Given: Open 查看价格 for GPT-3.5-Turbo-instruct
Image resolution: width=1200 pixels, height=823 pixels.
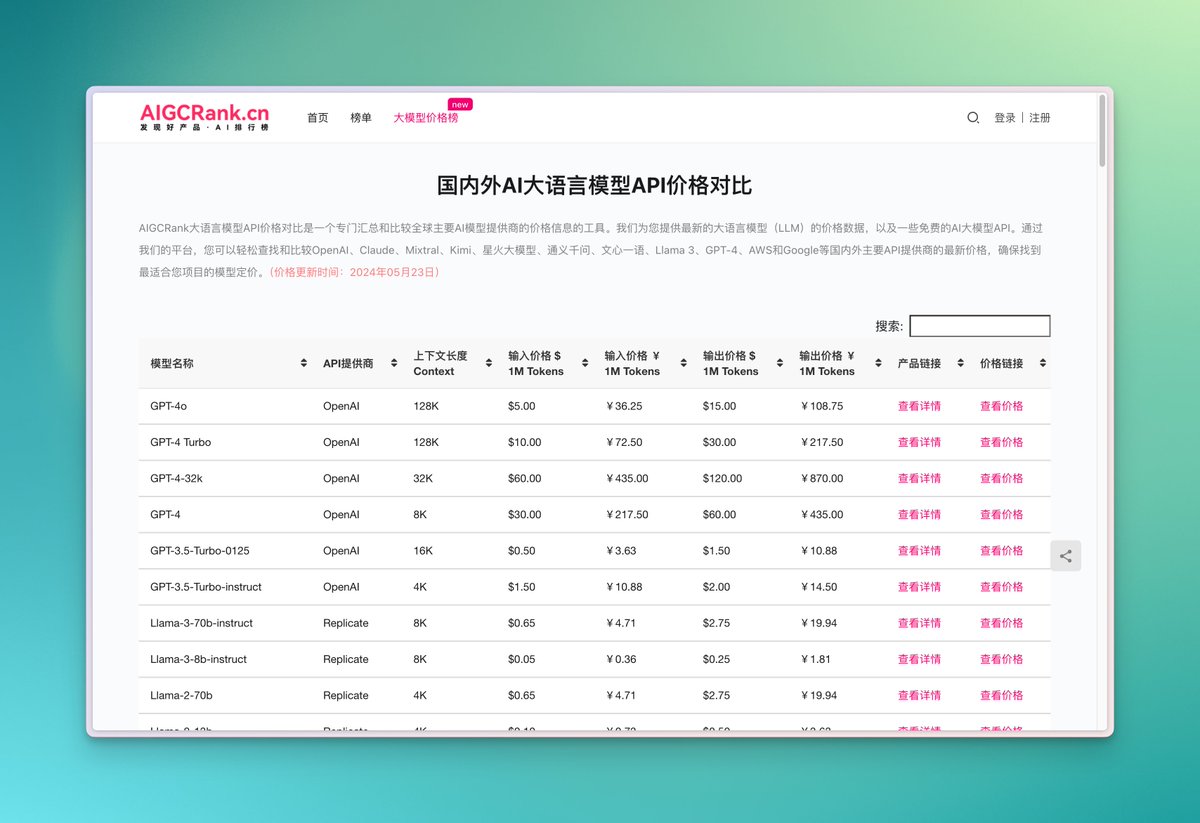Looking at the screenshot, I should 1001,587.
